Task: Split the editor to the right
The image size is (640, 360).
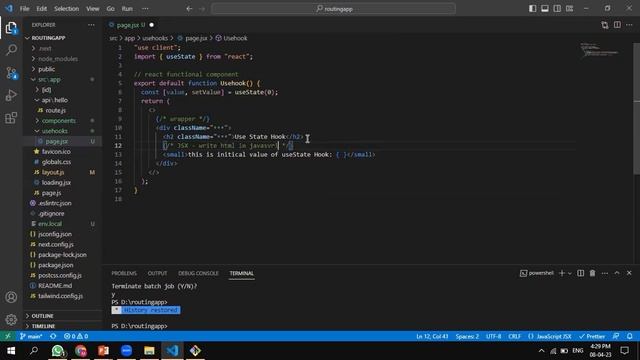Action: pos(617,25)
